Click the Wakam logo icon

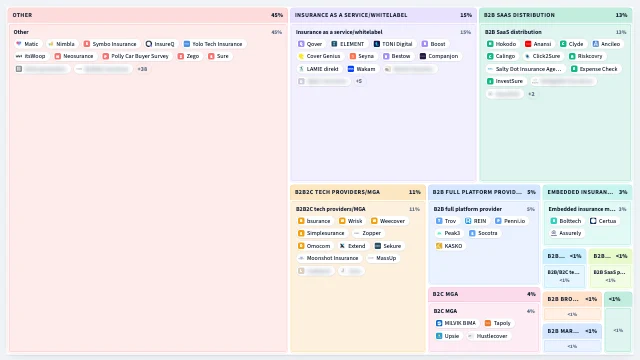(x=351, y=69)
